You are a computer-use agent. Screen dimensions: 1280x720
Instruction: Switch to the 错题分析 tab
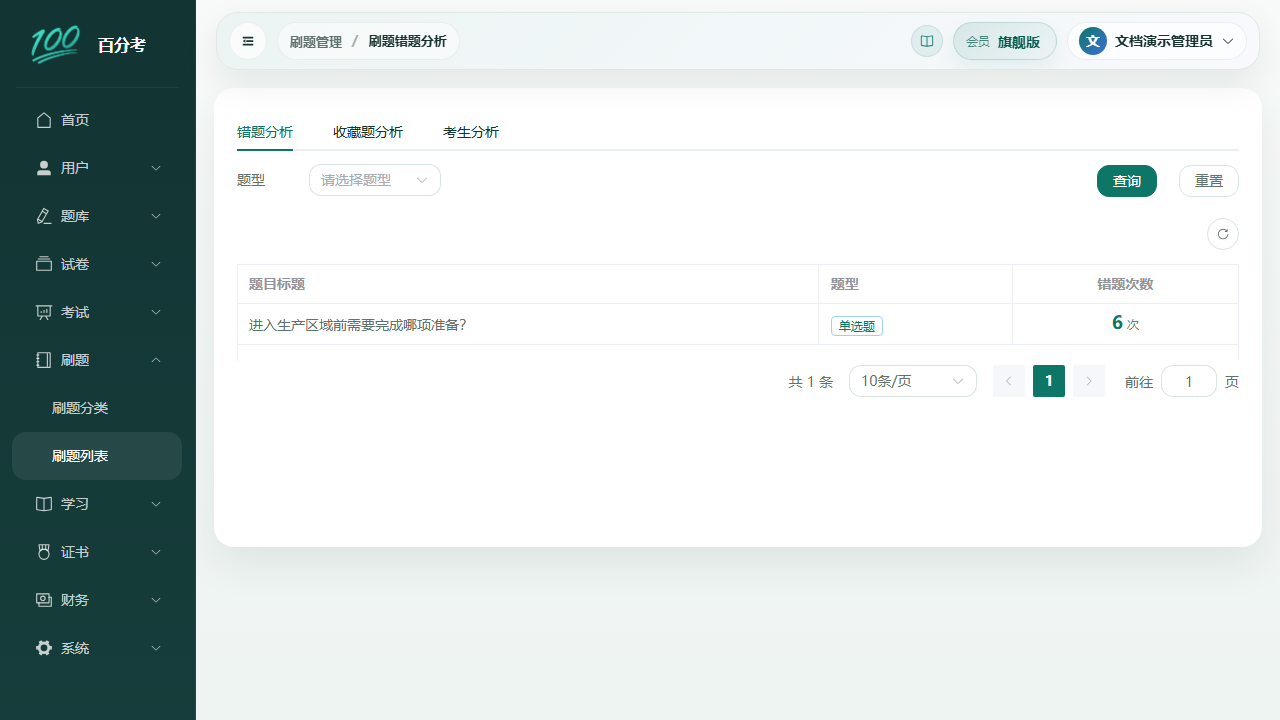[265, 132]
